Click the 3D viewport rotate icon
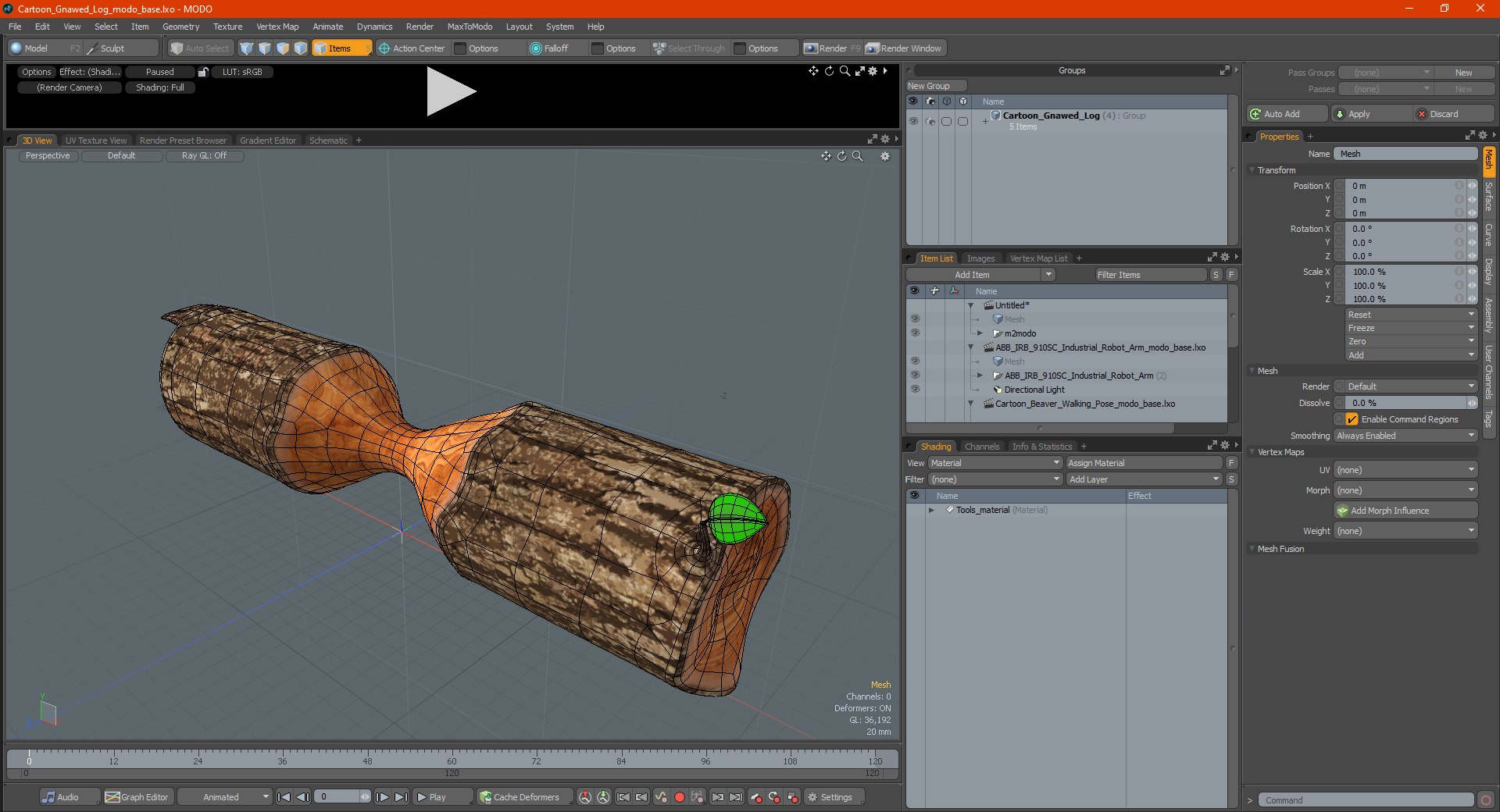This screenshot has width=1500, height=812. (842, 156)
